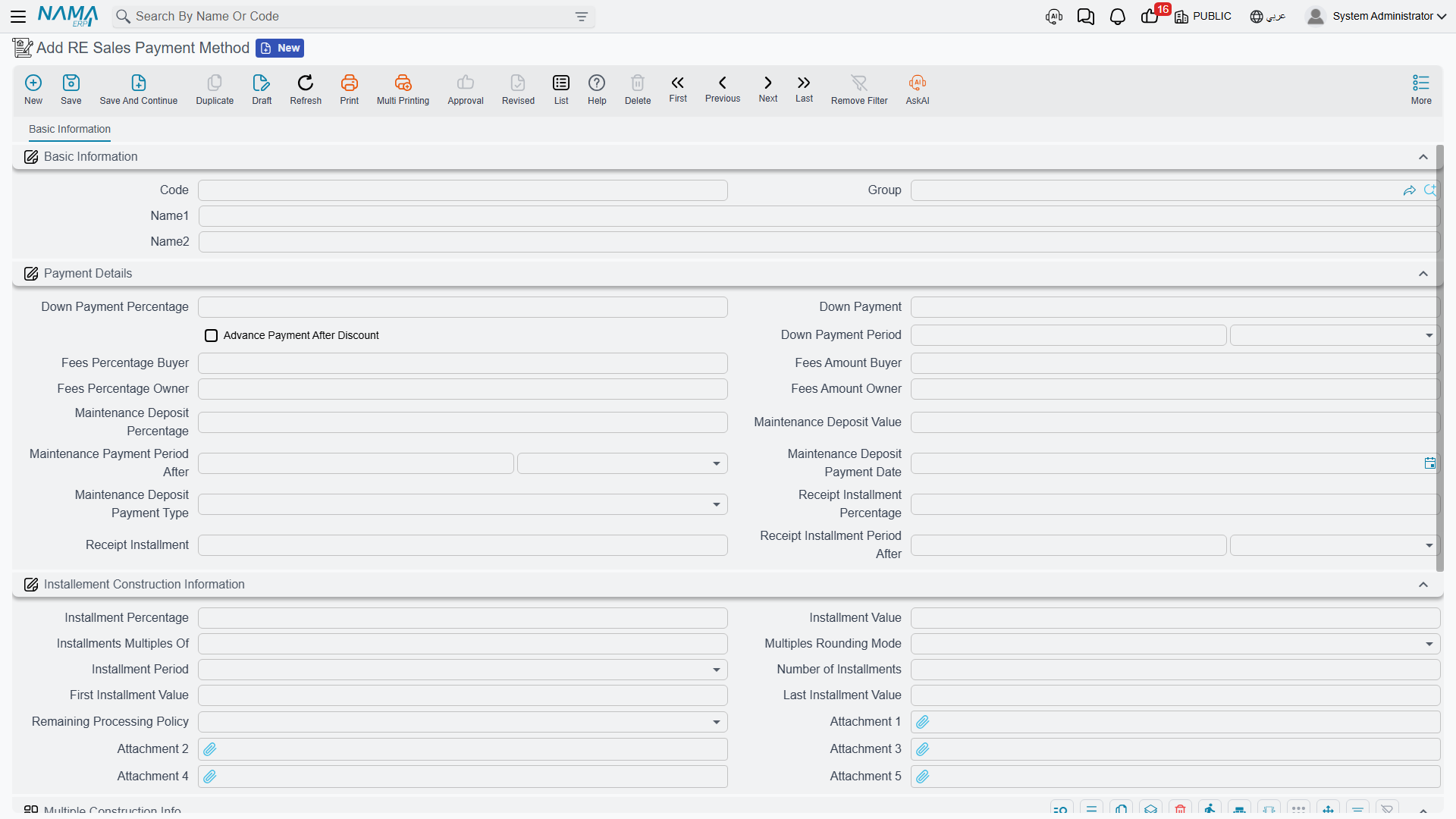
Task: Save the payment method record
Action: [x=71, y=89]
